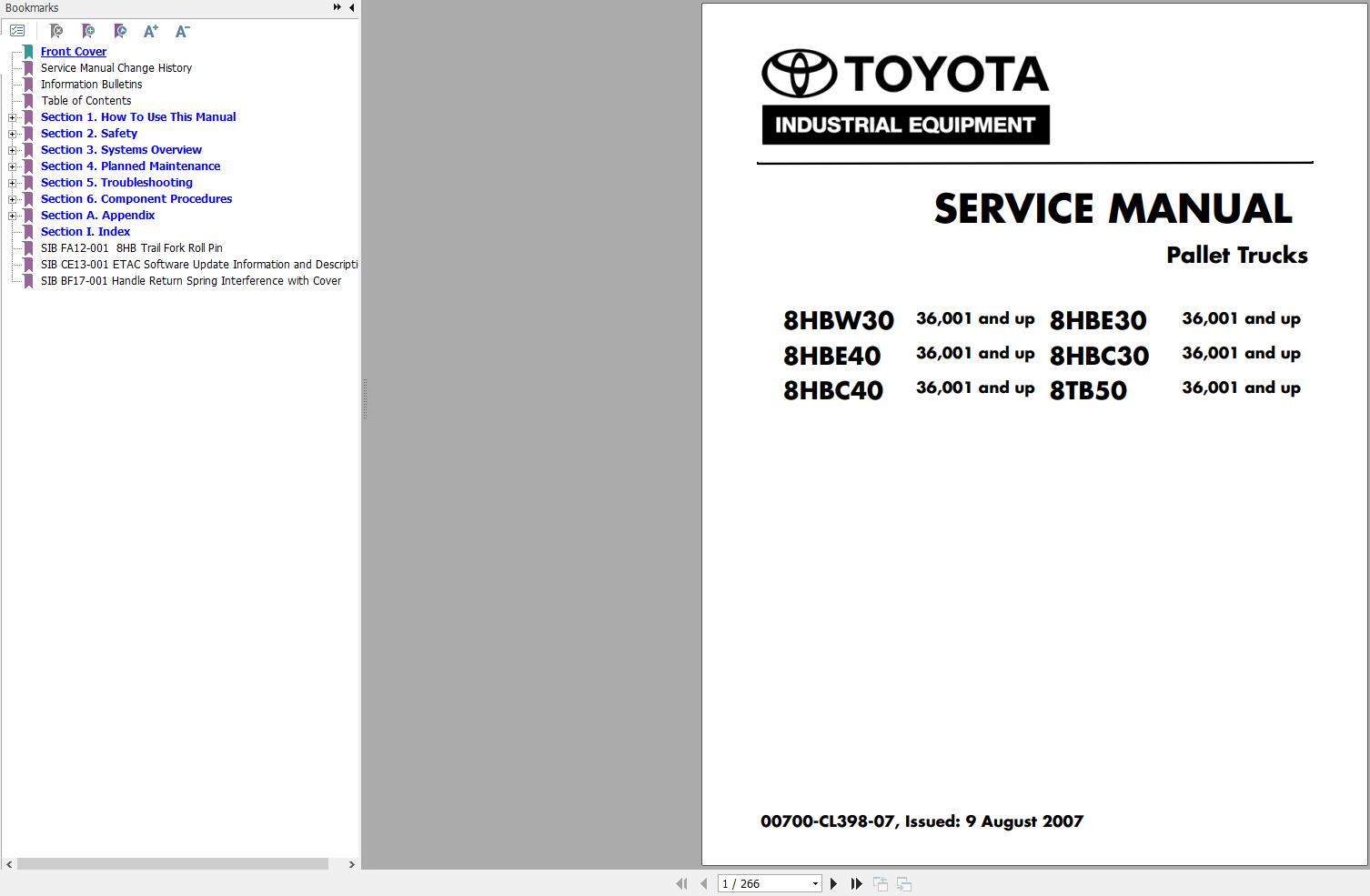Select SIB BF17-001 Handle Return Spring bookmark

(191, 281)
